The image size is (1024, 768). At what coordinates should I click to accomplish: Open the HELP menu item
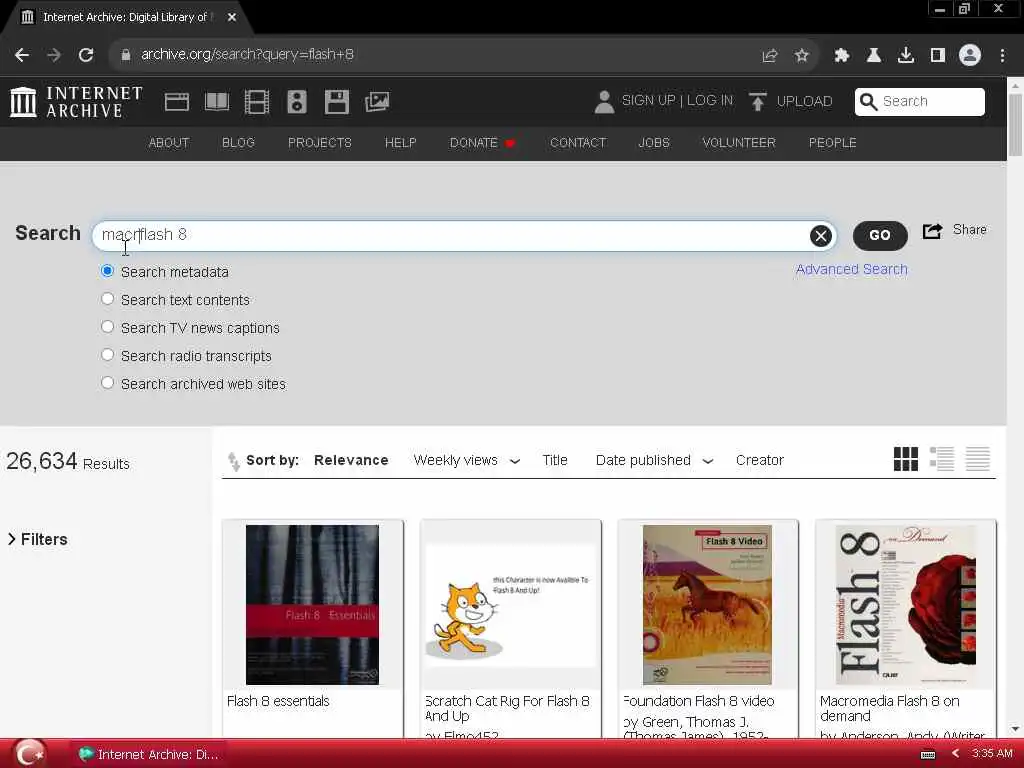400,143
